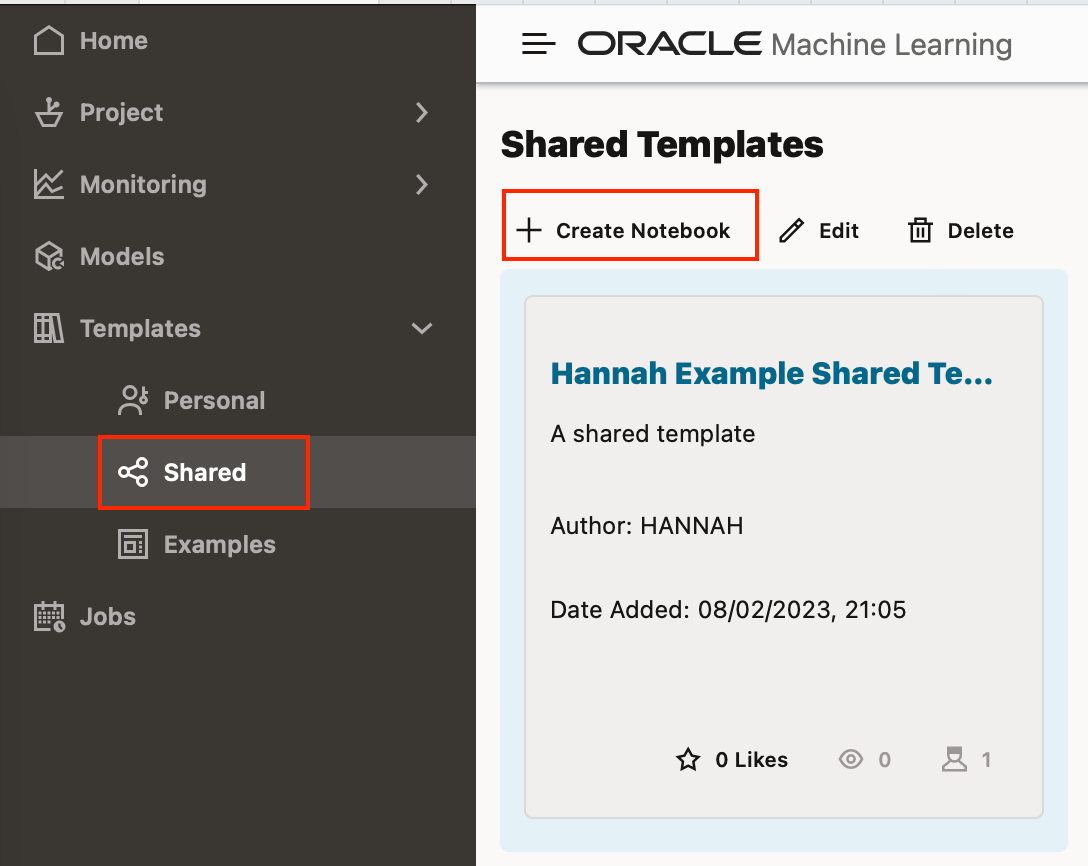Screen dimensions: 1088x866
Task: Click the Jobs calendar icon
Action: (49, 617)
